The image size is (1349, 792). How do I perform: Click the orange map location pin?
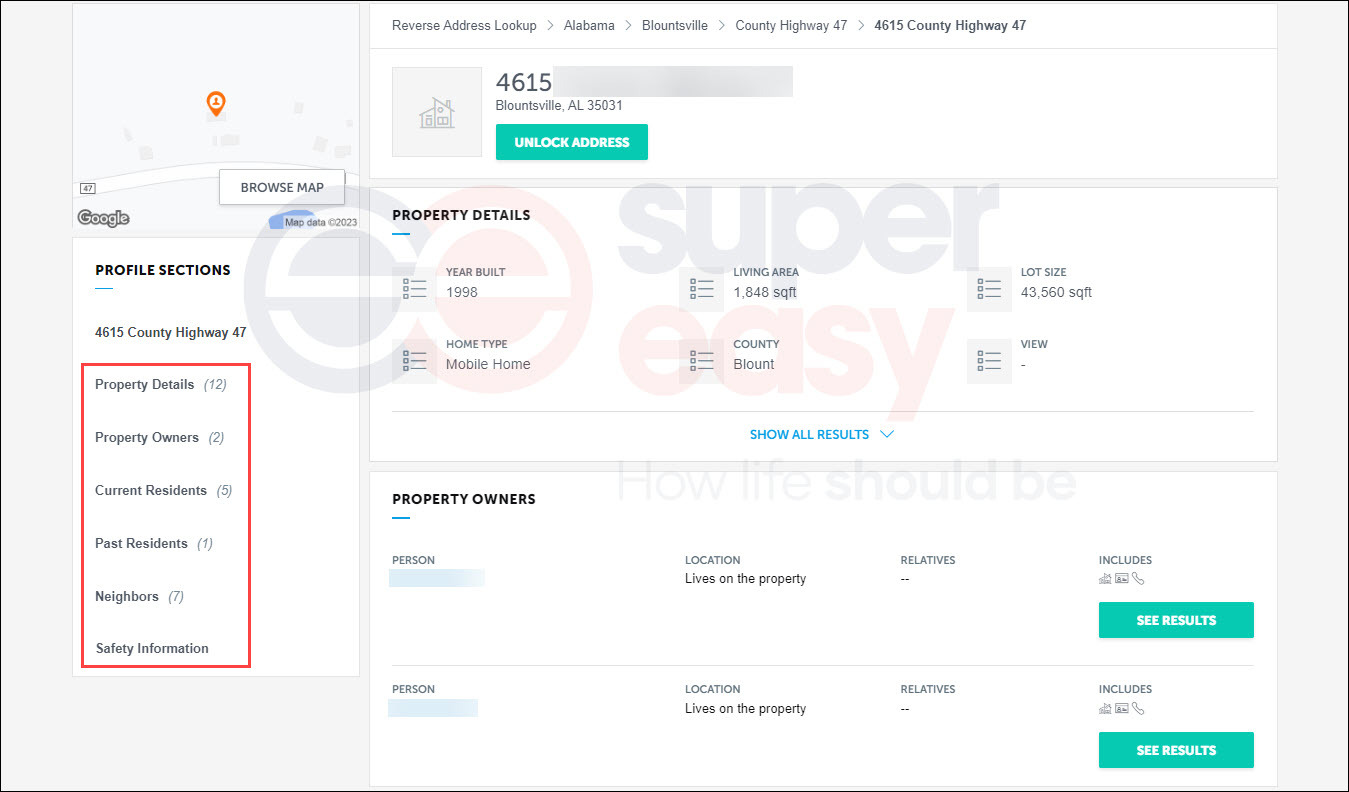coord(215,103)
